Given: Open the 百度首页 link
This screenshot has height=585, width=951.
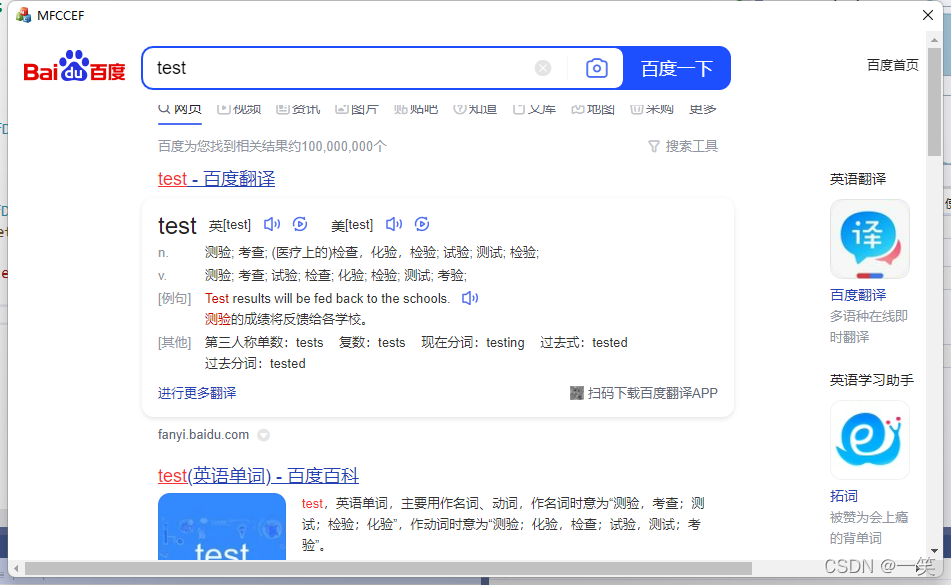Looking at the screenshot, I should coord(892,65).
